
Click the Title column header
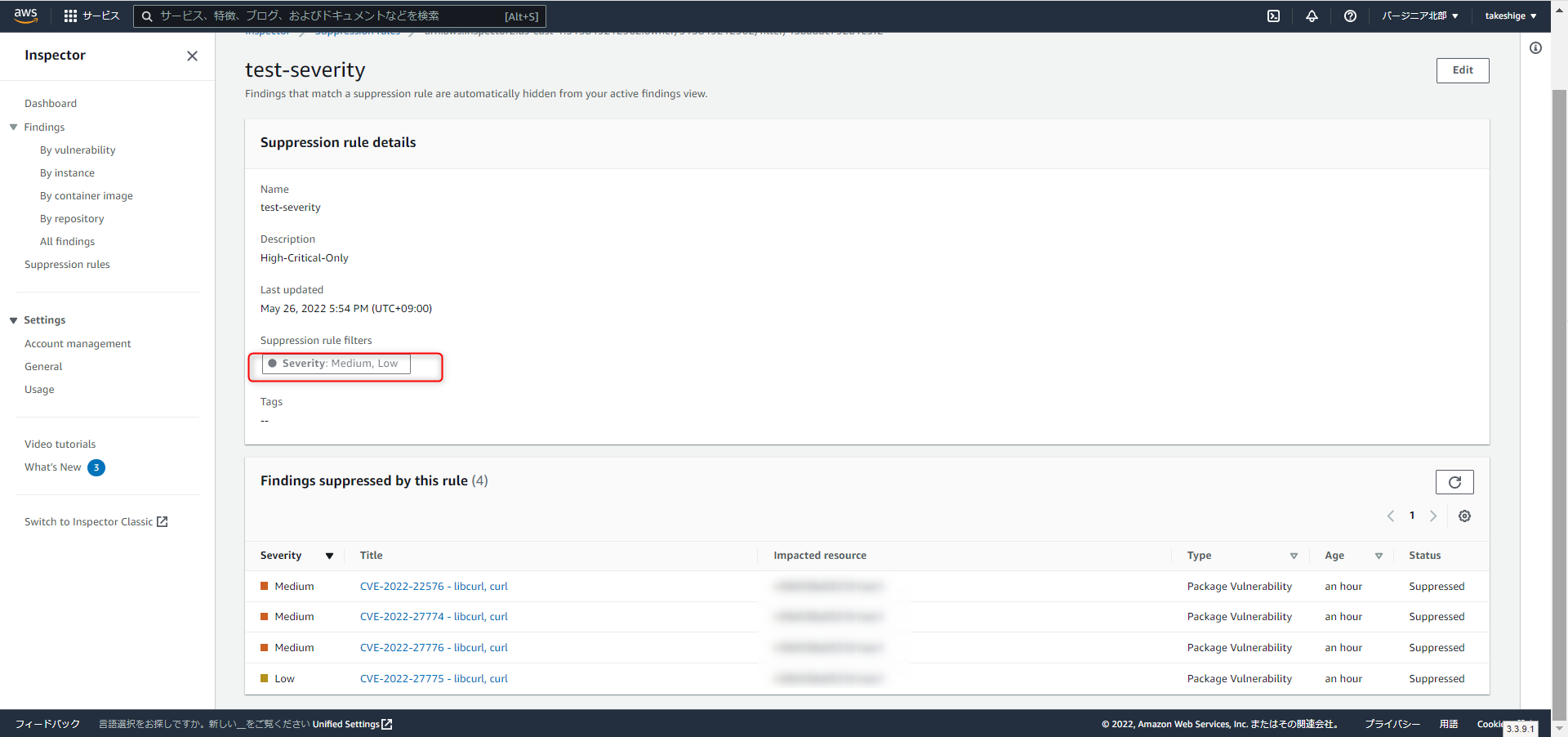(x=372, y=556)
